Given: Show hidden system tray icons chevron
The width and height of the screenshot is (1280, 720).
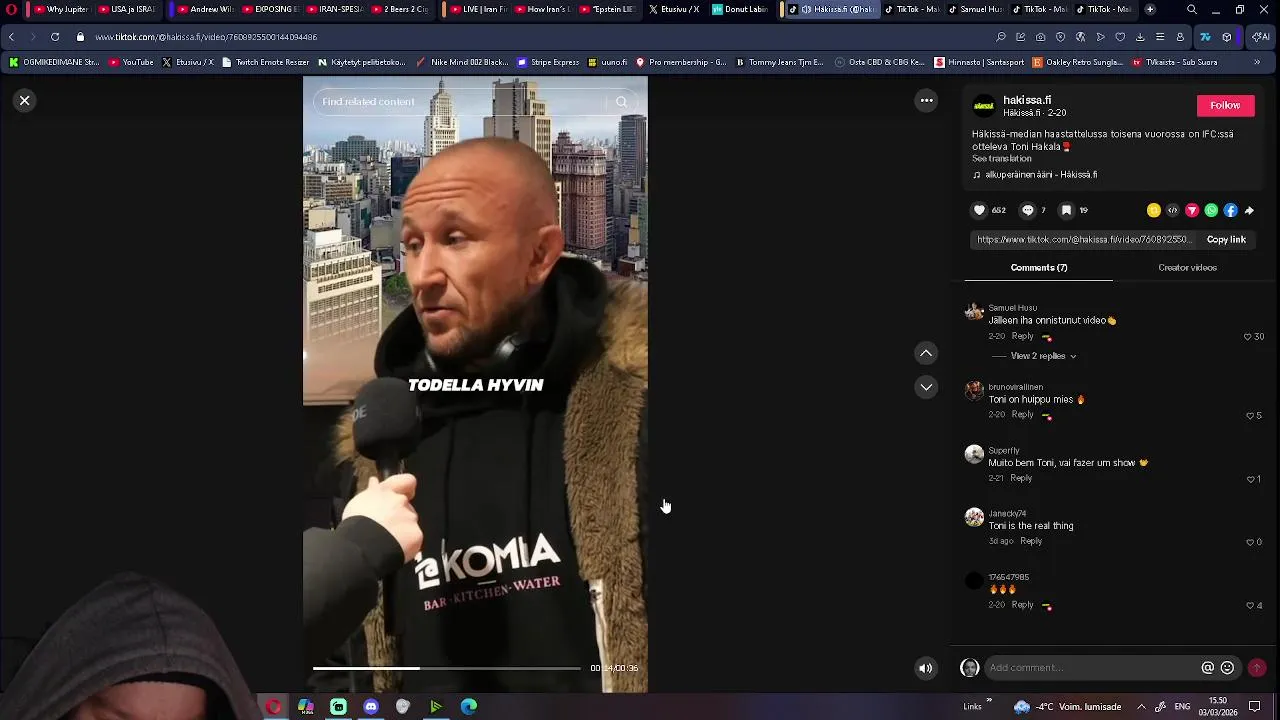Looking at the screenshot, I should tap(1141, 707).
